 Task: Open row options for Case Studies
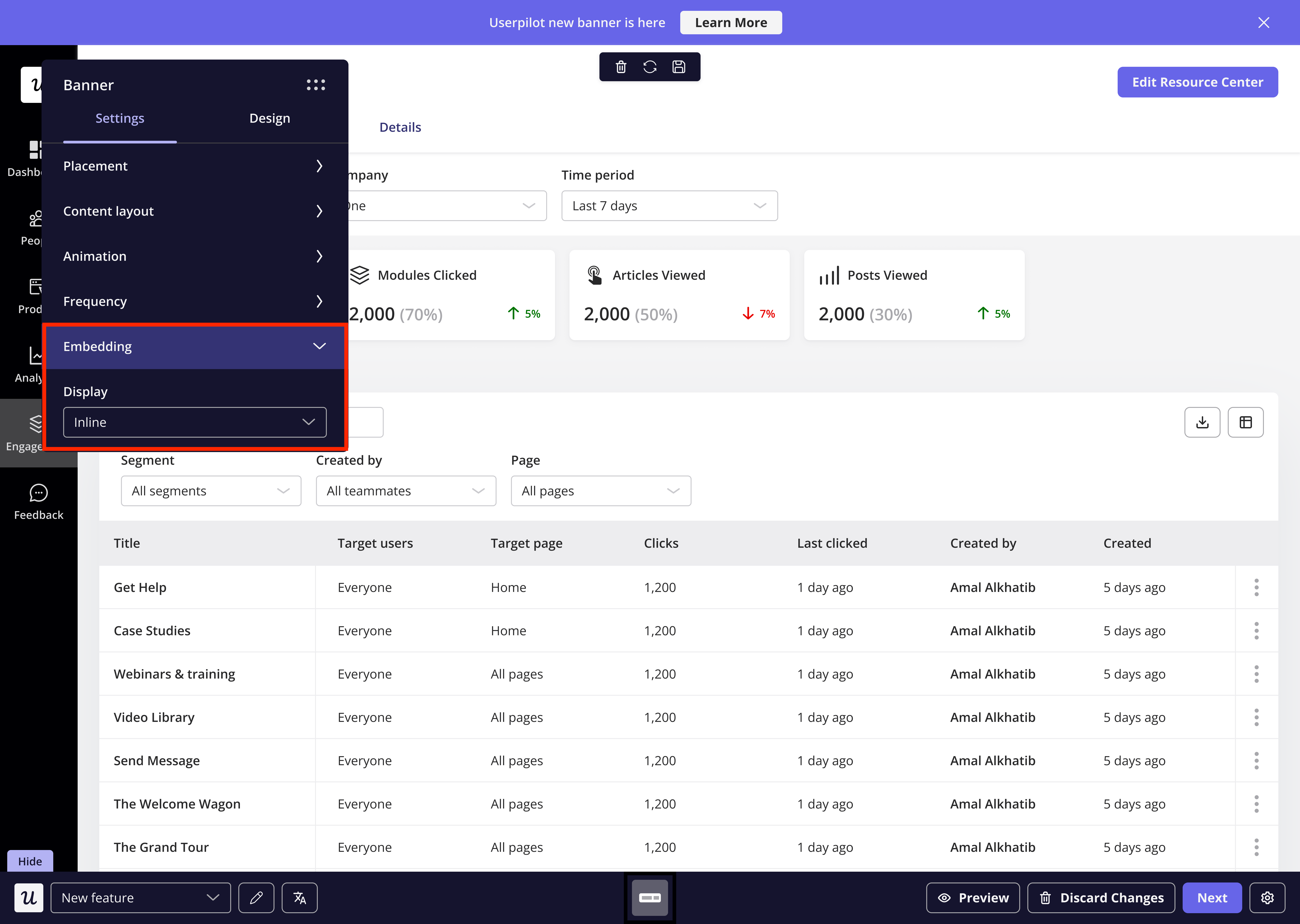point(1256,631)
